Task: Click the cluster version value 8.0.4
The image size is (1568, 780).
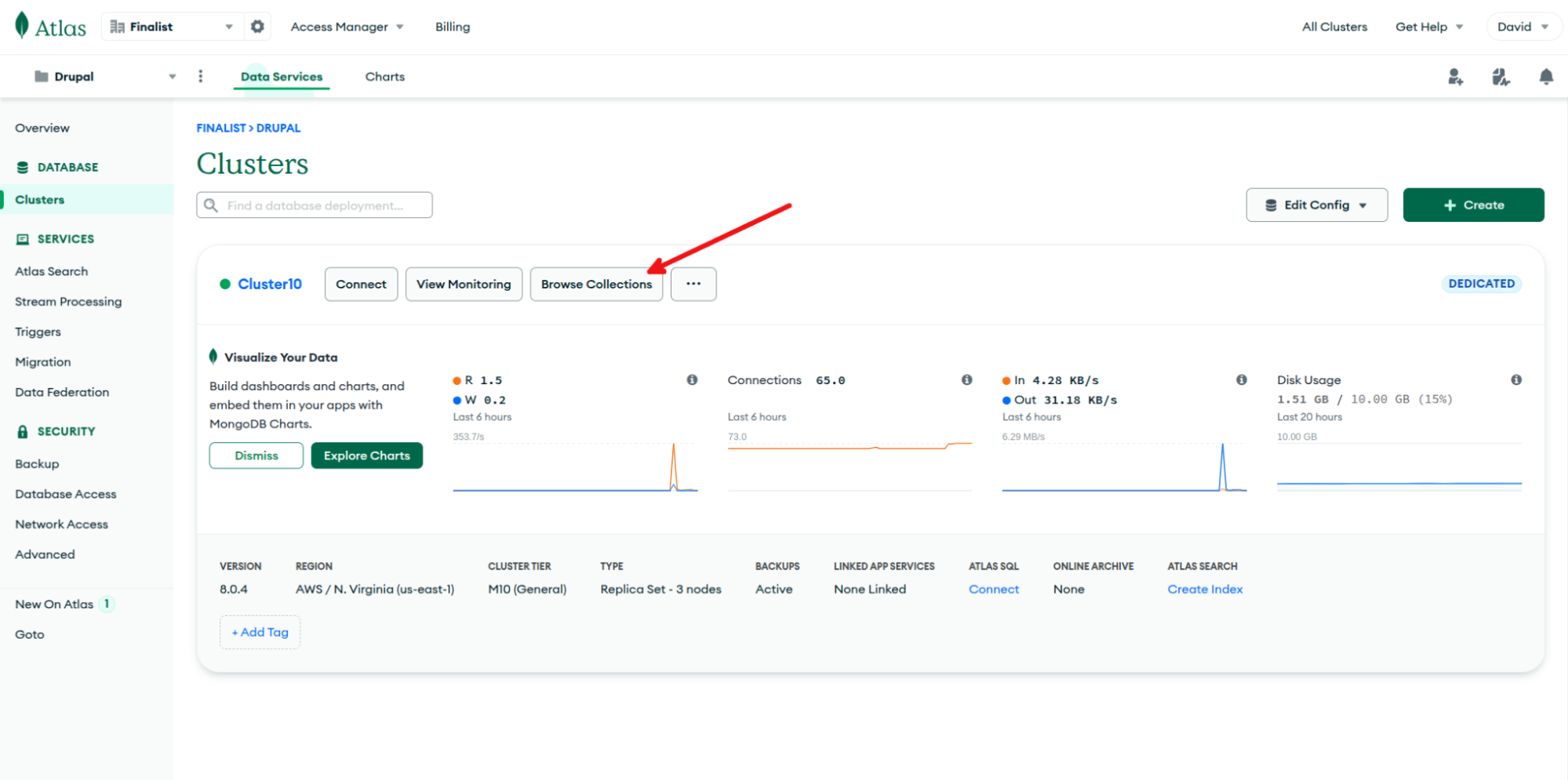Action: [234, 590]
